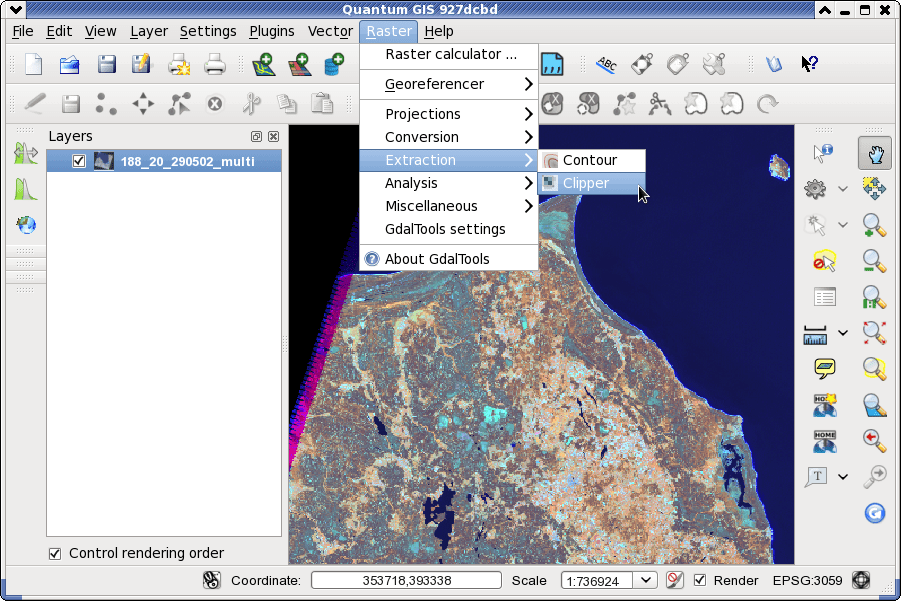
Task: Select the 188_20_290502_multi layer row
Action: (164, 161)
